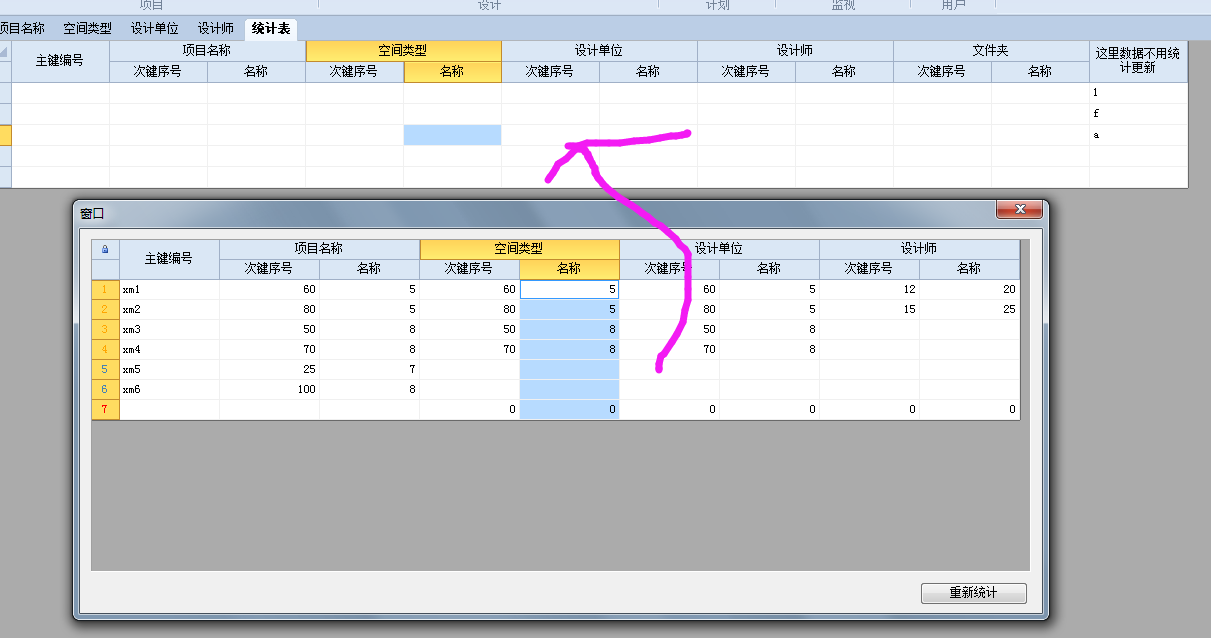Select row 1 header in dialog grid

105,289
